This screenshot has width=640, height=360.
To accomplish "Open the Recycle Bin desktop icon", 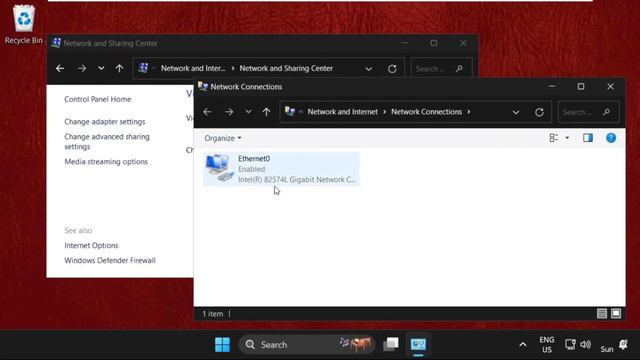I will click(x=24, y=24).
